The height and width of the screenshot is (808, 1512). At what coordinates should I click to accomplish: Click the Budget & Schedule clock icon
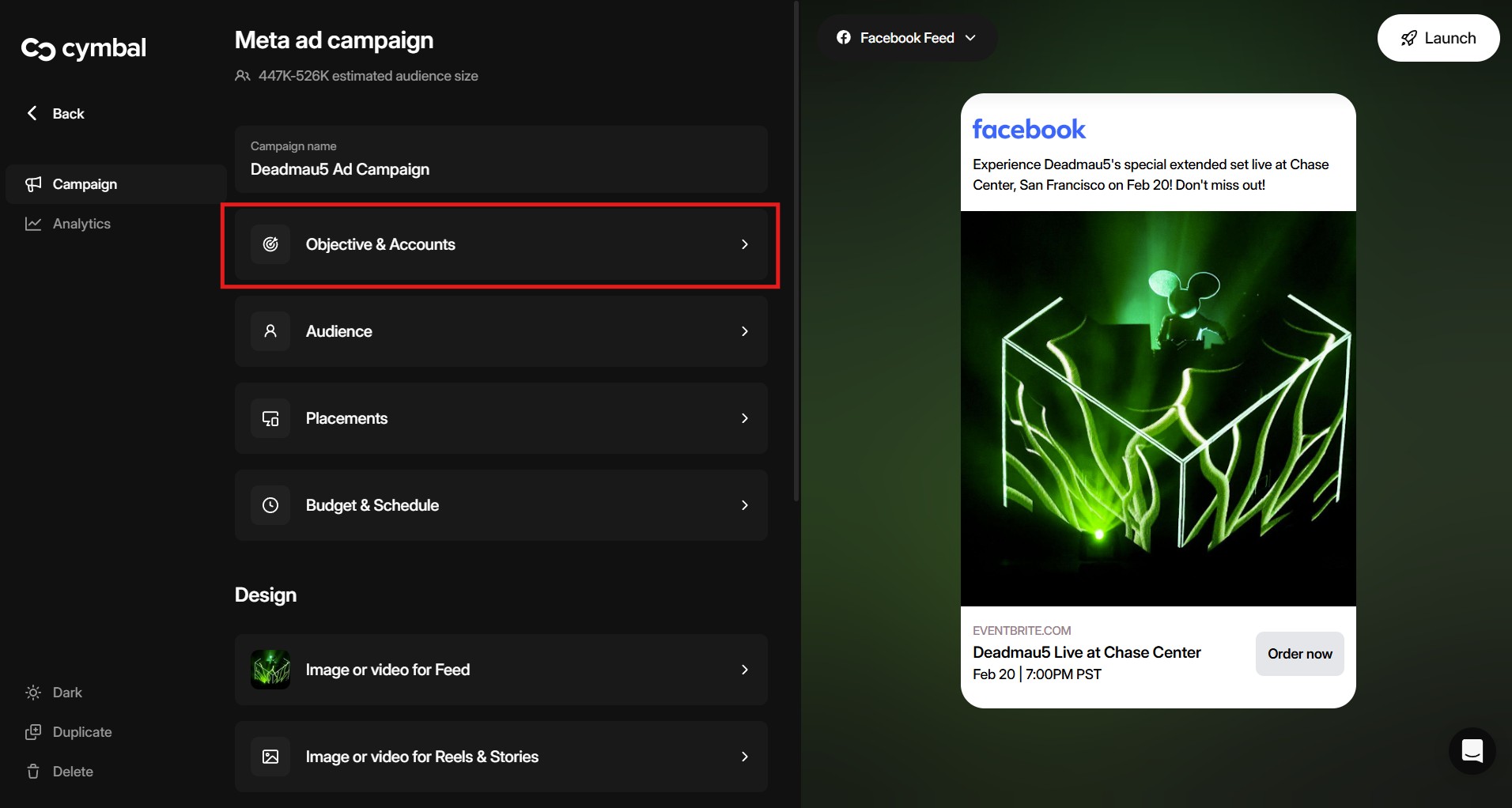pyautogui.click(x=270, y=505)
